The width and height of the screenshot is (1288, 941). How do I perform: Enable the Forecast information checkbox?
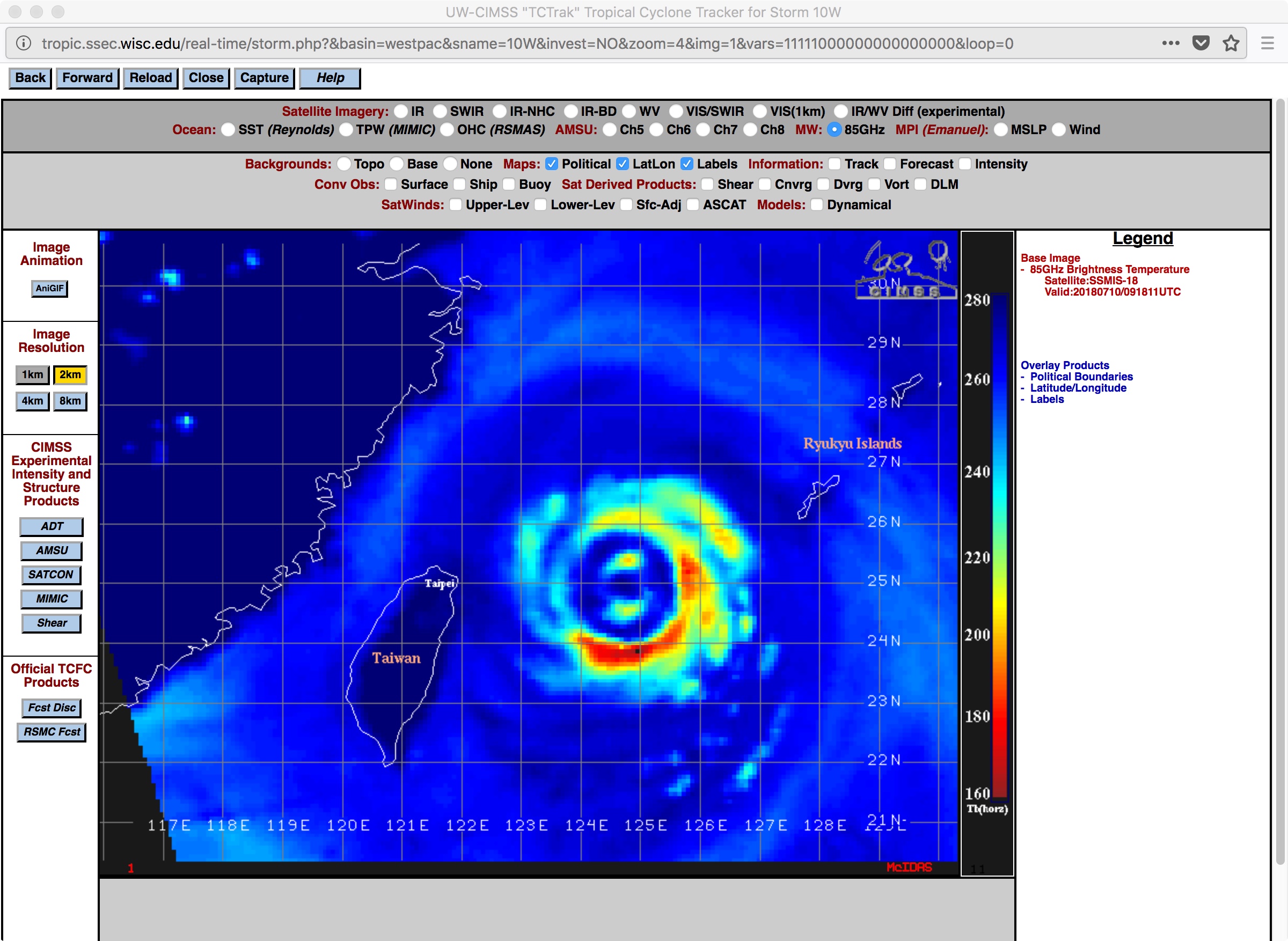(x=890, y=164)
